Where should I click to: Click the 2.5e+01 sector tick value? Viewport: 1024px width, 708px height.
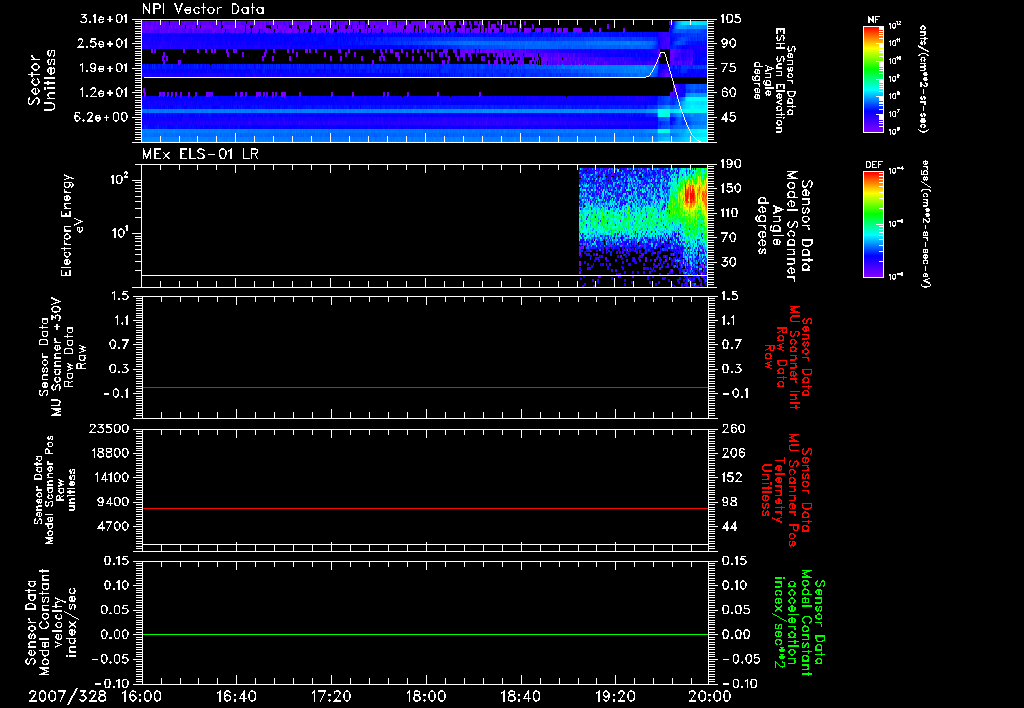104,43
